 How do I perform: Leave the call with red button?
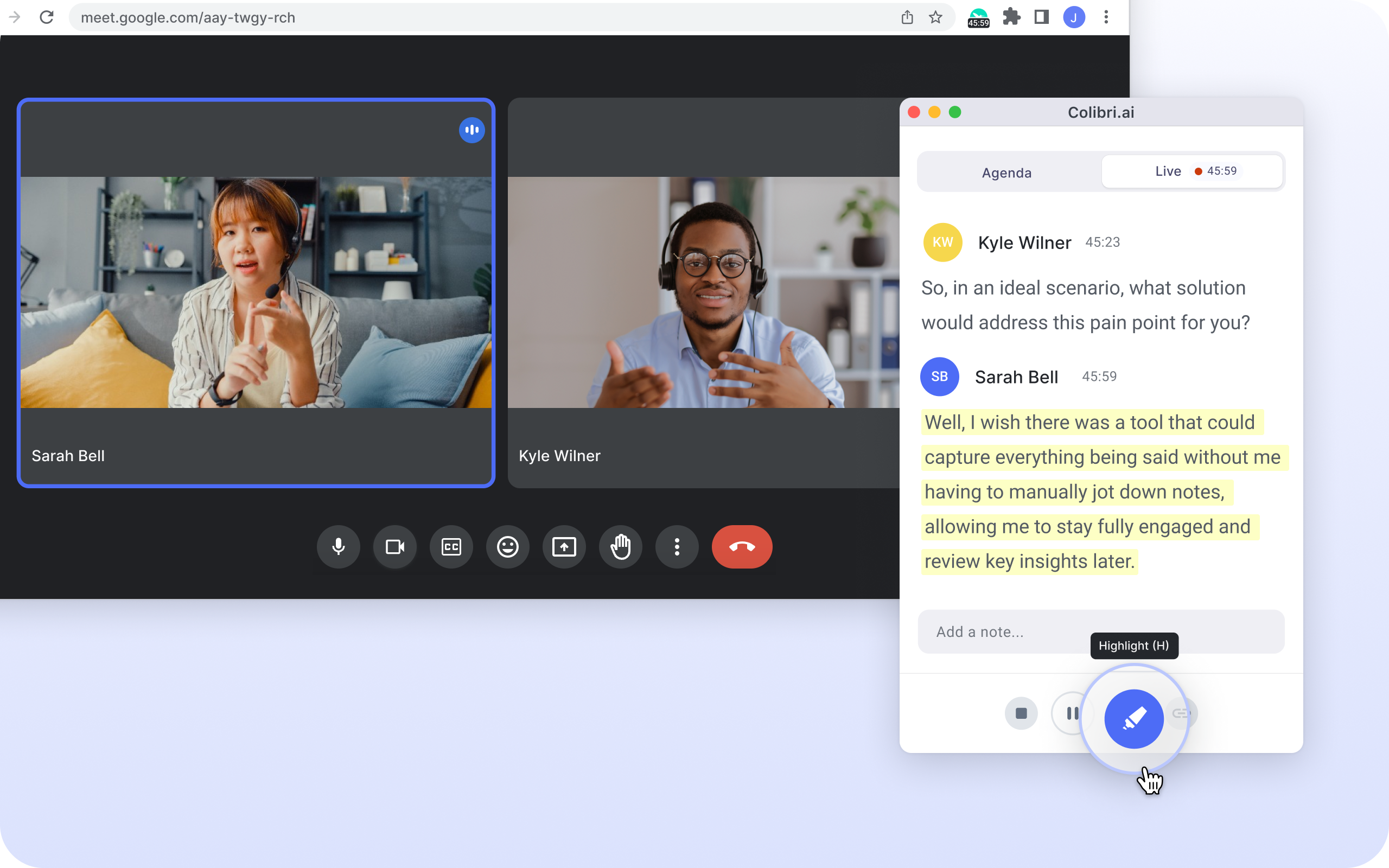pos(742,546)
